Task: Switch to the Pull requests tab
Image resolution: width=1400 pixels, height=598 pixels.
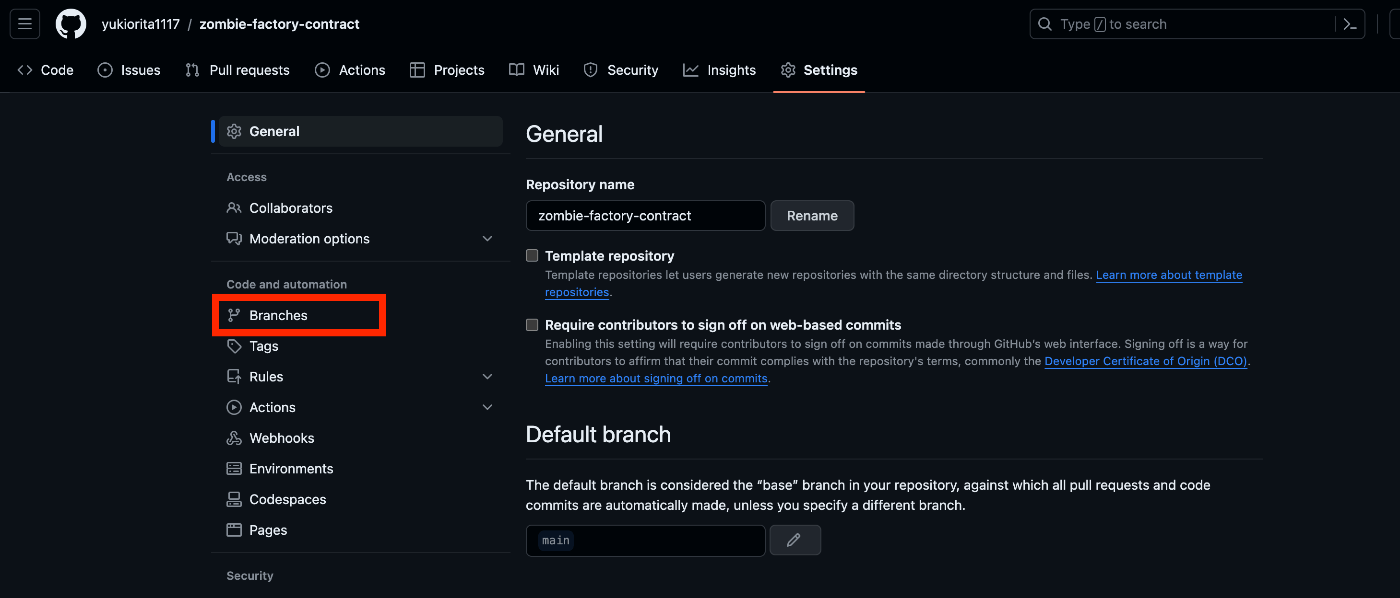Action: pyautogui.click(x=237, y=70)
